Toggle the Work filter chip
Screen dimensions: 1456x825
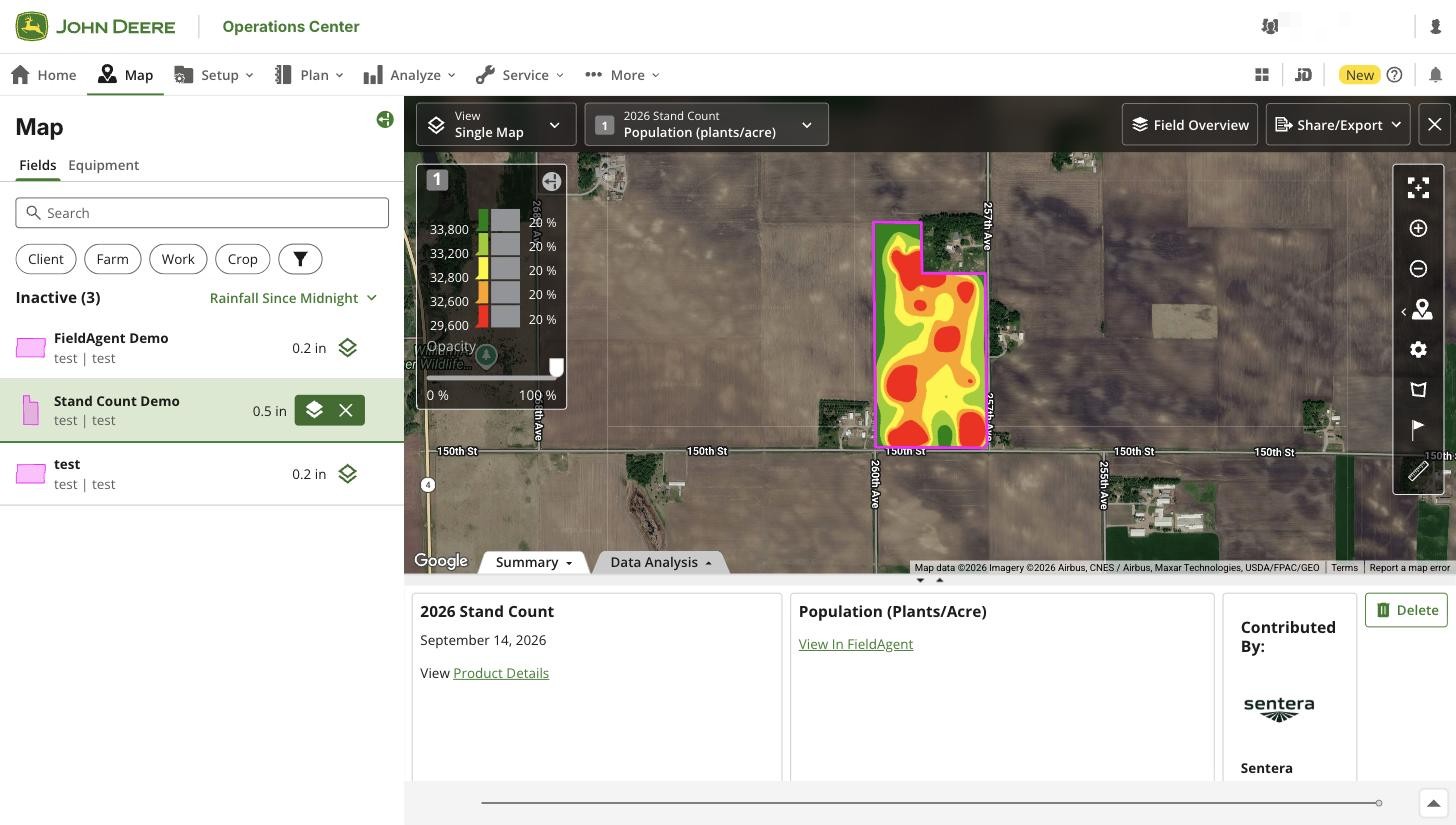[x=178, y=259]
